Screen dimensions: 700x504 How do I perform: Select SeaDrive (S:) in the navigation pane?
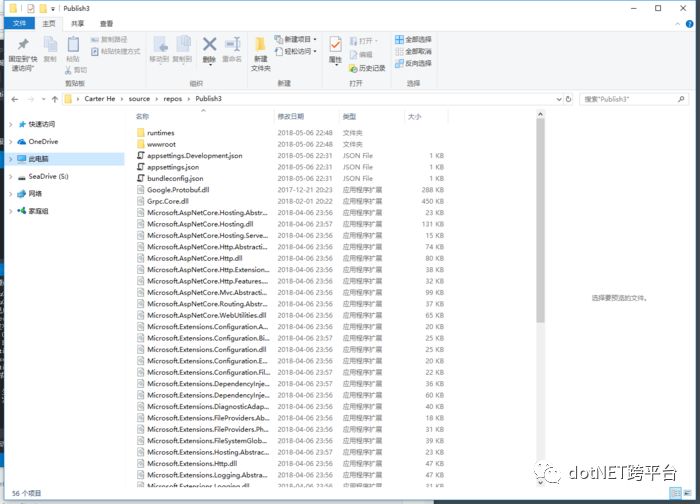48,177
